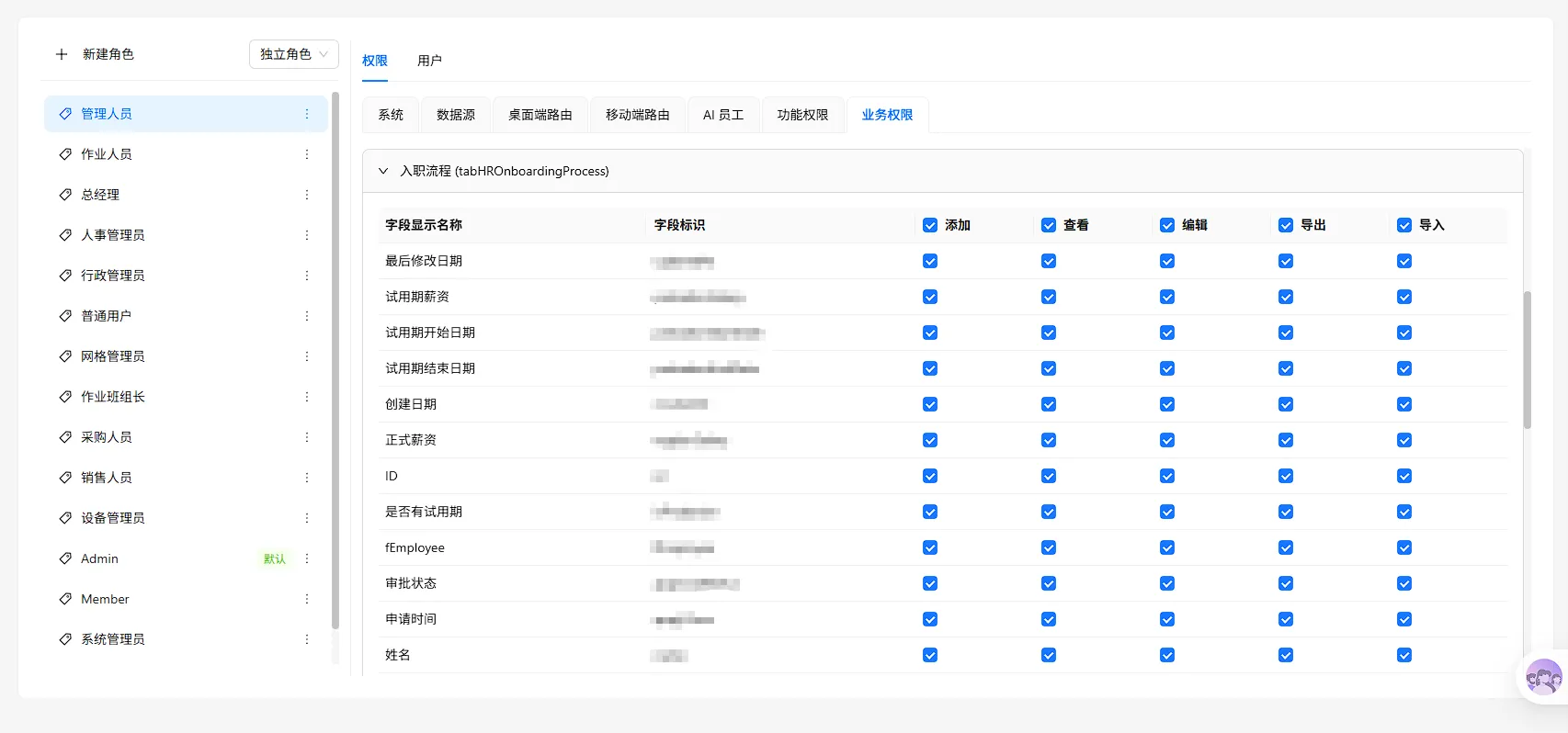Click the plus icon for 新建角色
The image size is (1568, 733).
[x=62, y=54]
